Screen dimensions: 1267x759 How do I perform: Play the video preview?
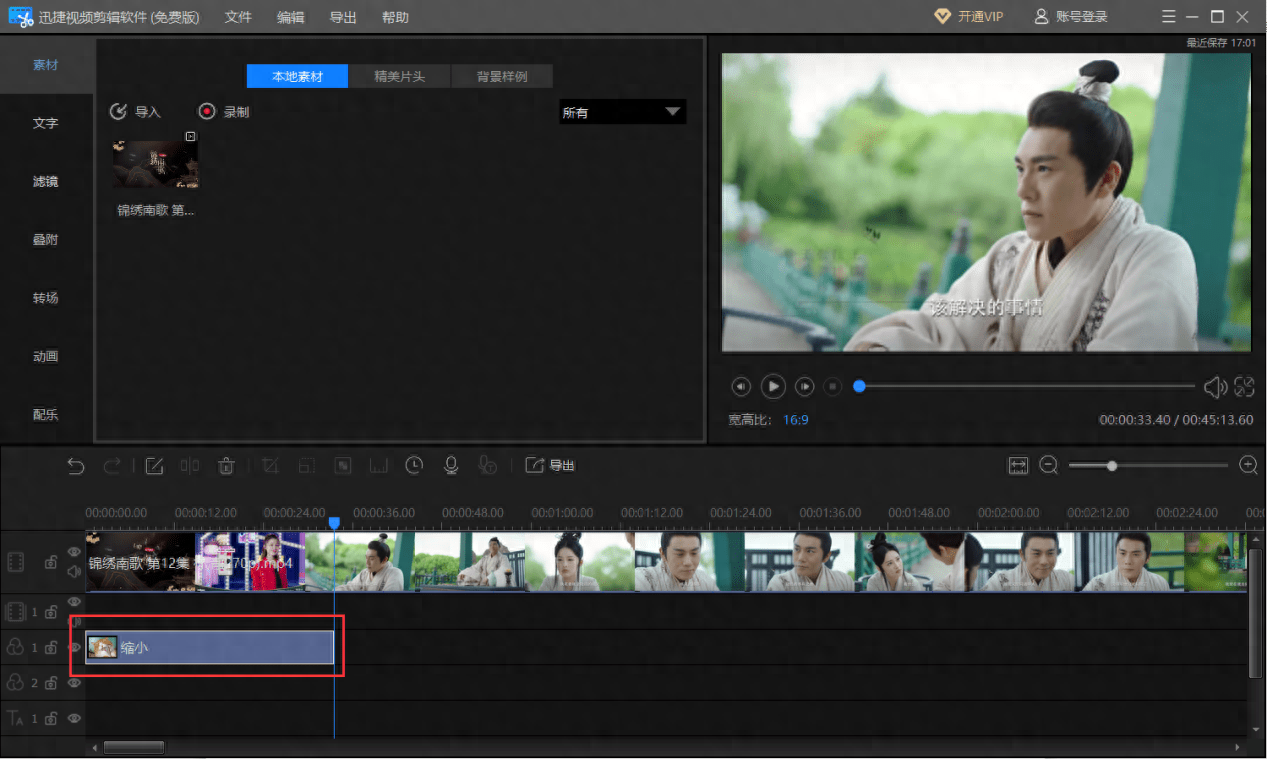pyautogui.click(x=772, y=386)
